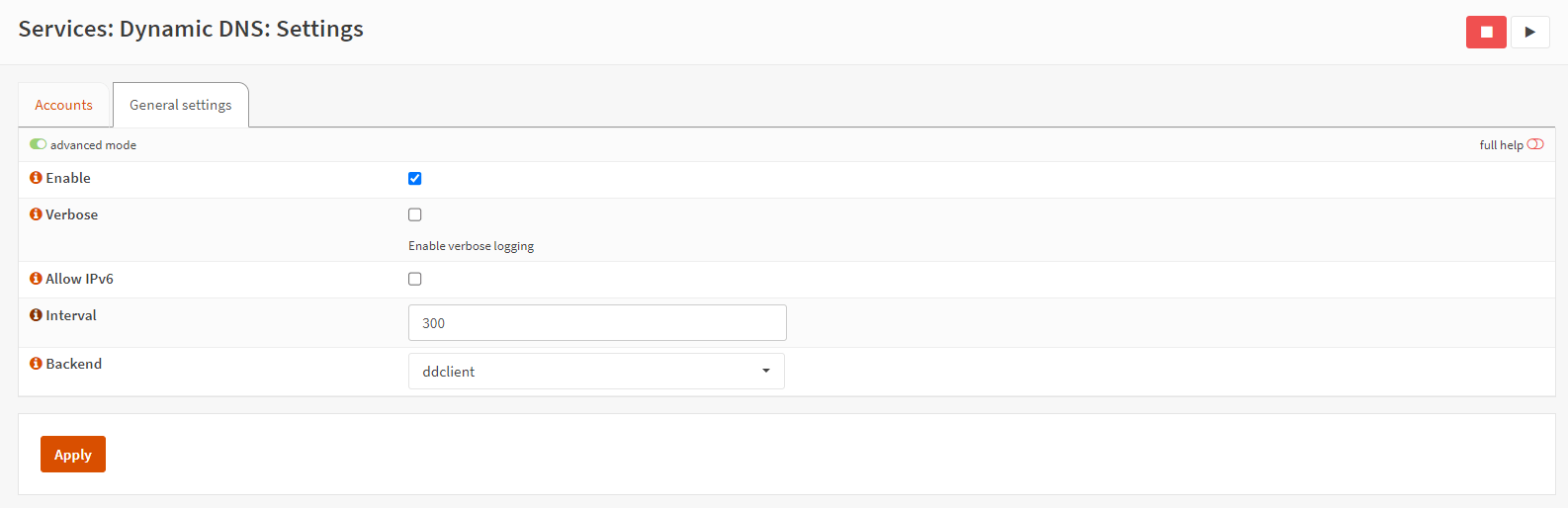Click the red stop service button
1568x508 pixels.
click(1485, 32)
